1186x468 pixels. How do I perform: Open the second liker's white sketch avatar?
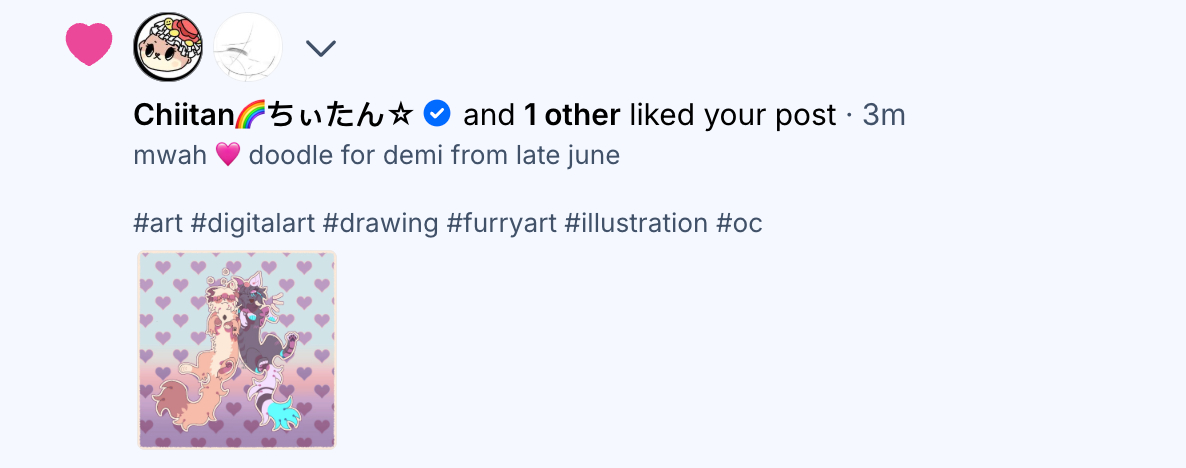coord(248,48)
